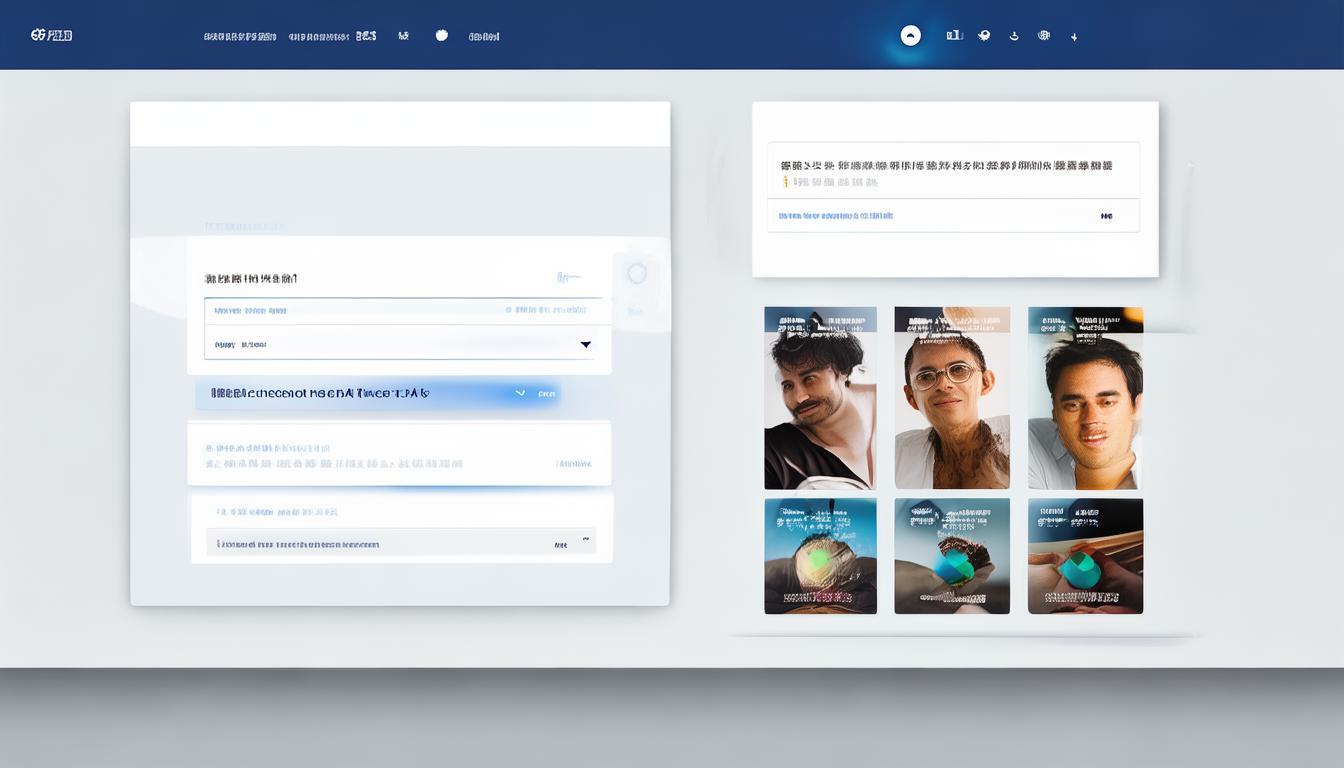Click the white round dot icon in navigation bar
Screen dimensions: 1344x768
pos(442,35)
